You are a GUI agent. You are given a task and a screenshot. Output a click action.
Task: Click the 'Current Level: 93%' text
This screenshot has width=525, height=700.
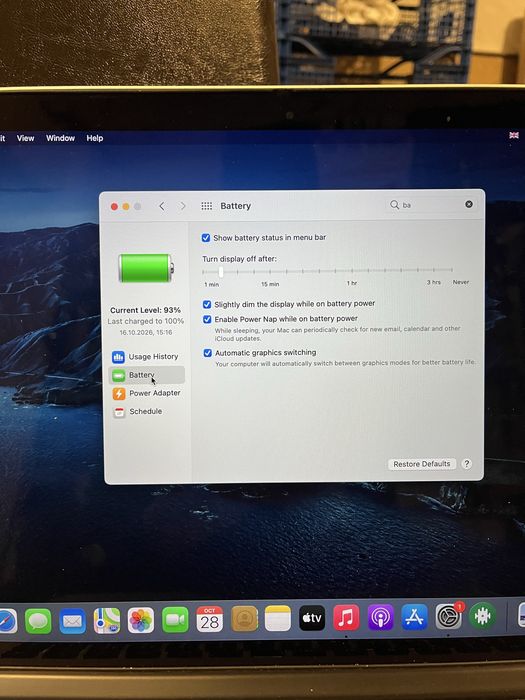tap(146, 310)
